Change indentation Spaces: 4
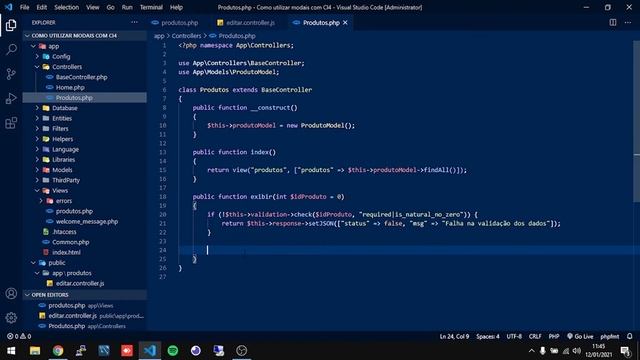This screenshot has width=640, height=360. tap(488, 336)
